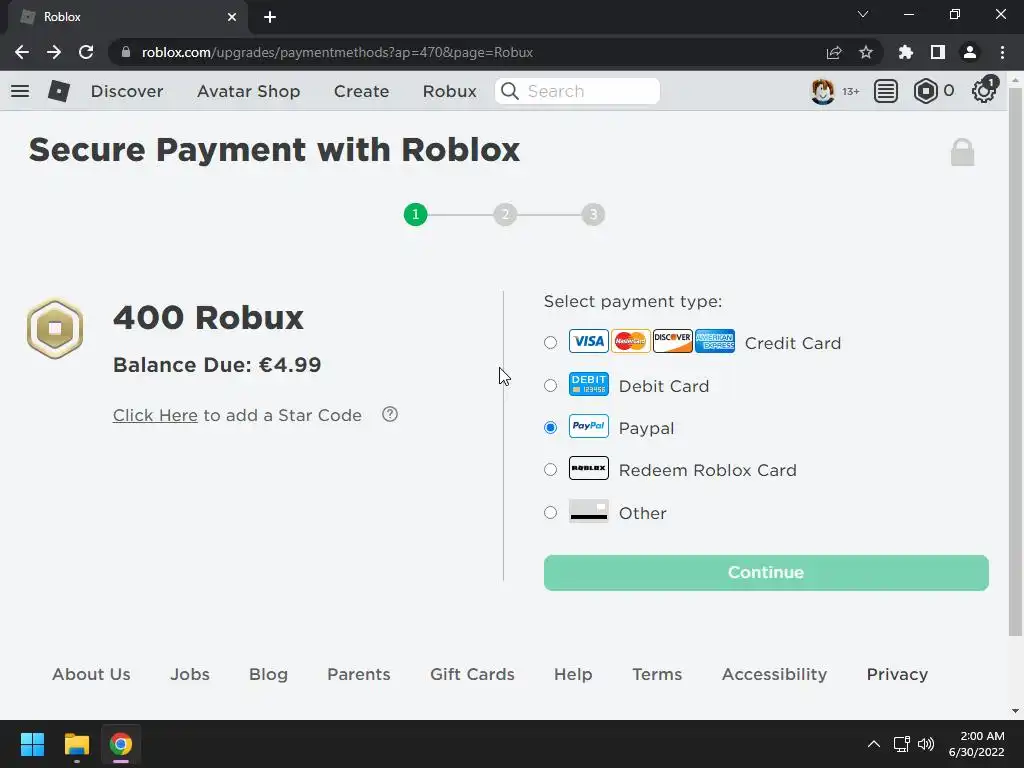Click the search magnifier icon
Image resolution: width=1024 pixels, height=768 pixels.
[x=510, y=91]
